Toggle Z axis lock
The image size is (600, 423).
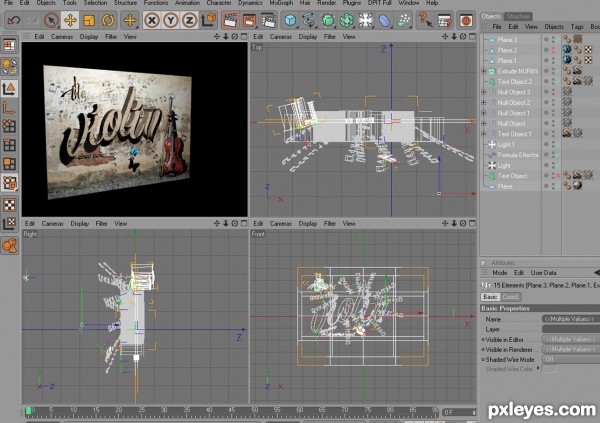tap(189, 20)
